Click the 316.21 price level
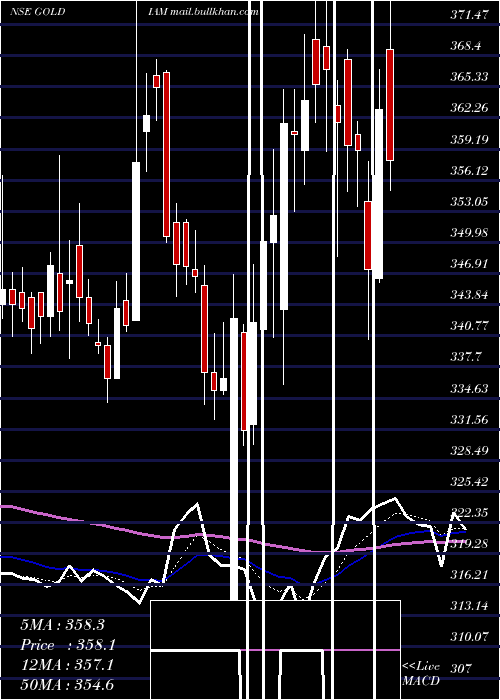Image resolution: width=500 pixels, height=700 pixels. click(x=469, y=575)
